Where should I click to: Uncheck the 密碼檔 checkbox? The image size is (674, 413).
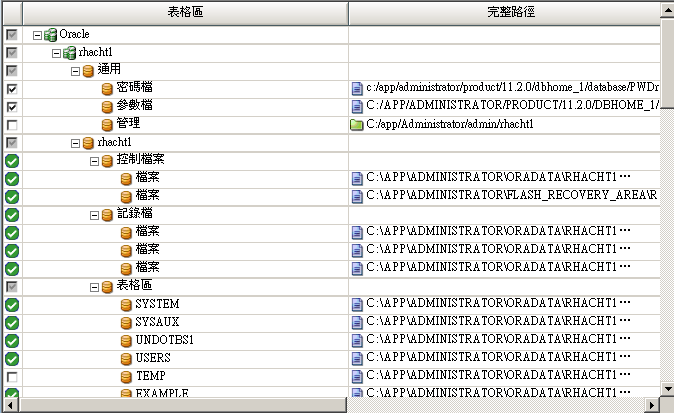[x=12, y=89]
